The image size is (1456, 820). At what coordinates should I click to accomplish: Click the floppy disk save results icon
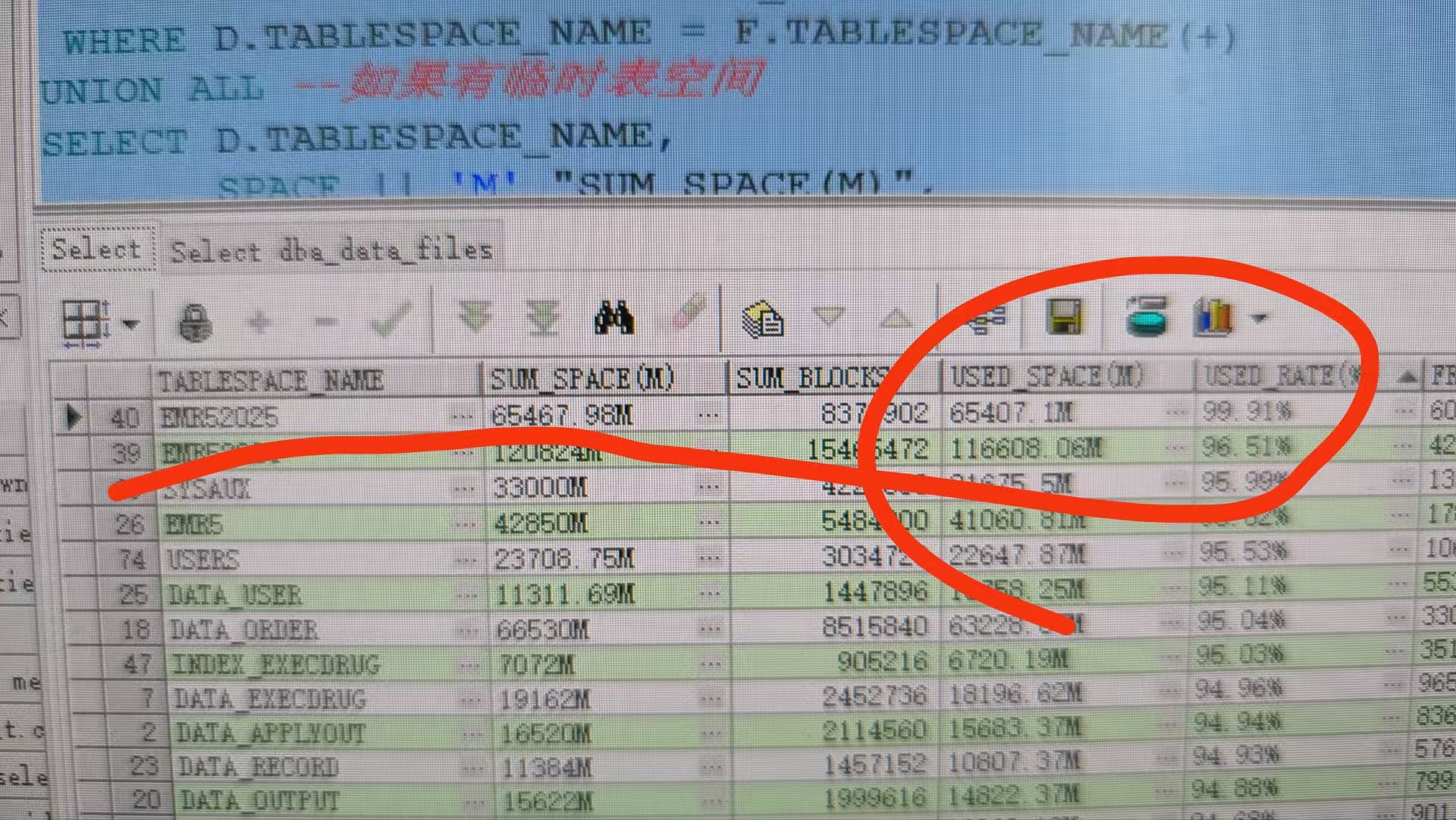[x=1065, y=316]
